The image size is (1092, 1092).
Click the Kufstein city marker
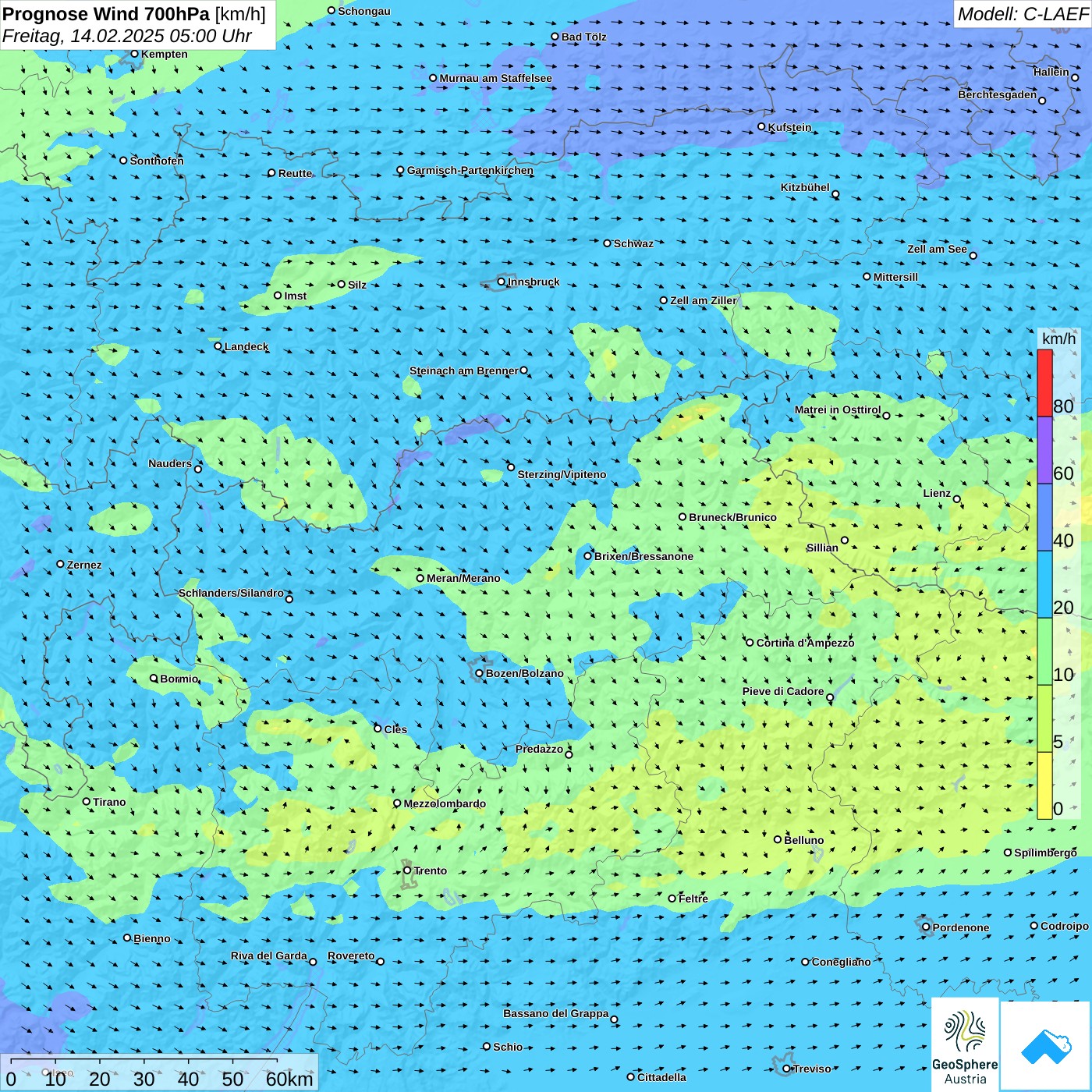click(x=762, y=126)
